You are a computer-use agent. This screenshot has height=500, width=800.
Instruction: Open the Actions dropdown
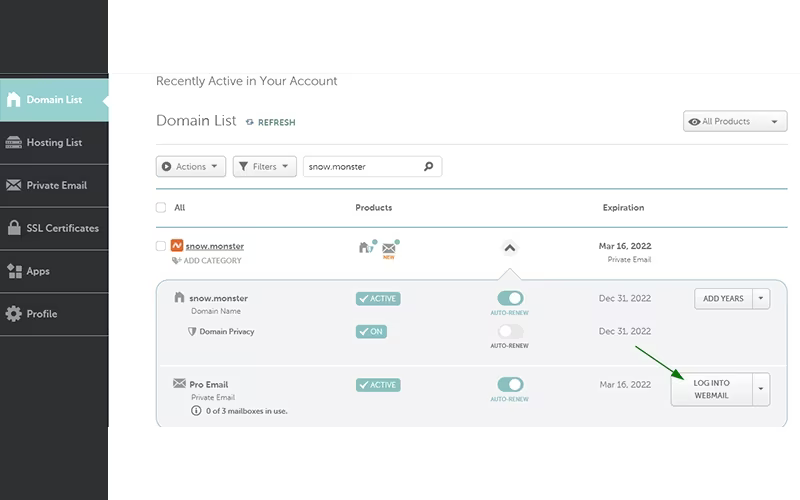coord(191,166)
